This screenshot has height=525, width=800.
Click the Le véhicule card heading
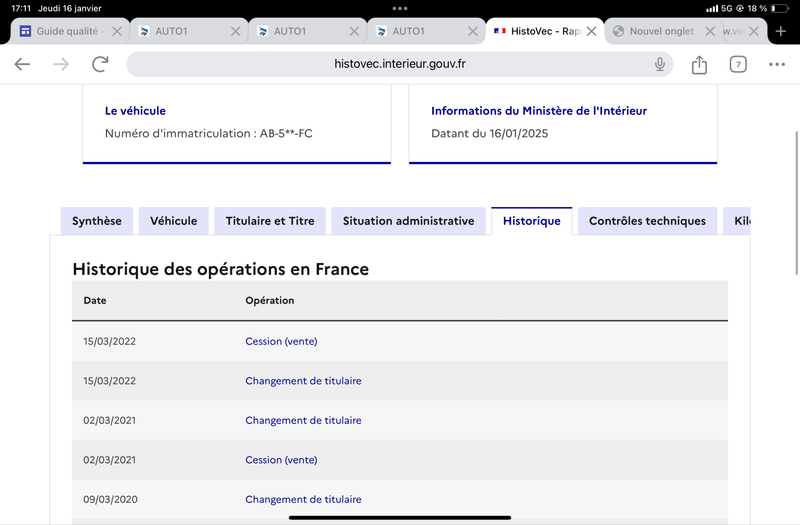pos(135,111)
